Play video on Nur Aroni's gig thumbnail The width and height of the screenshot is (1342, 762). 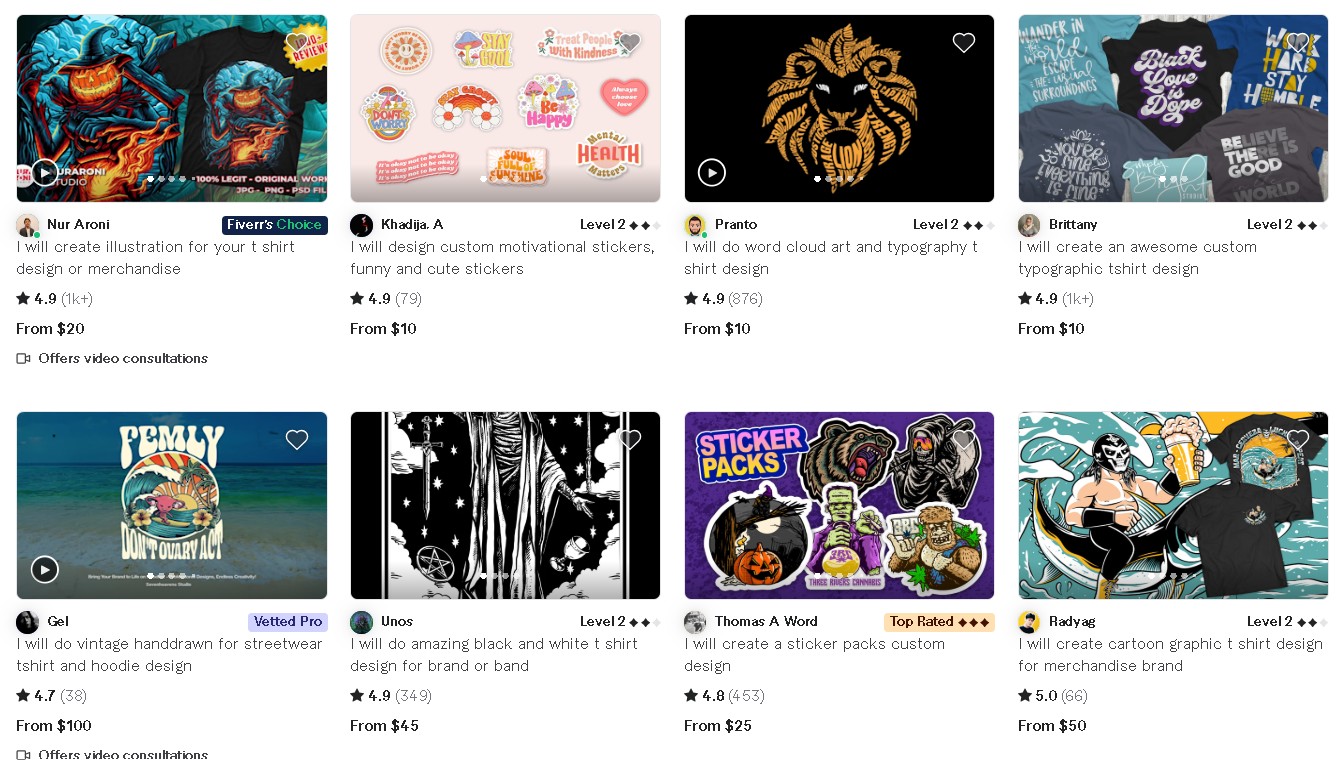click(45, 173)
